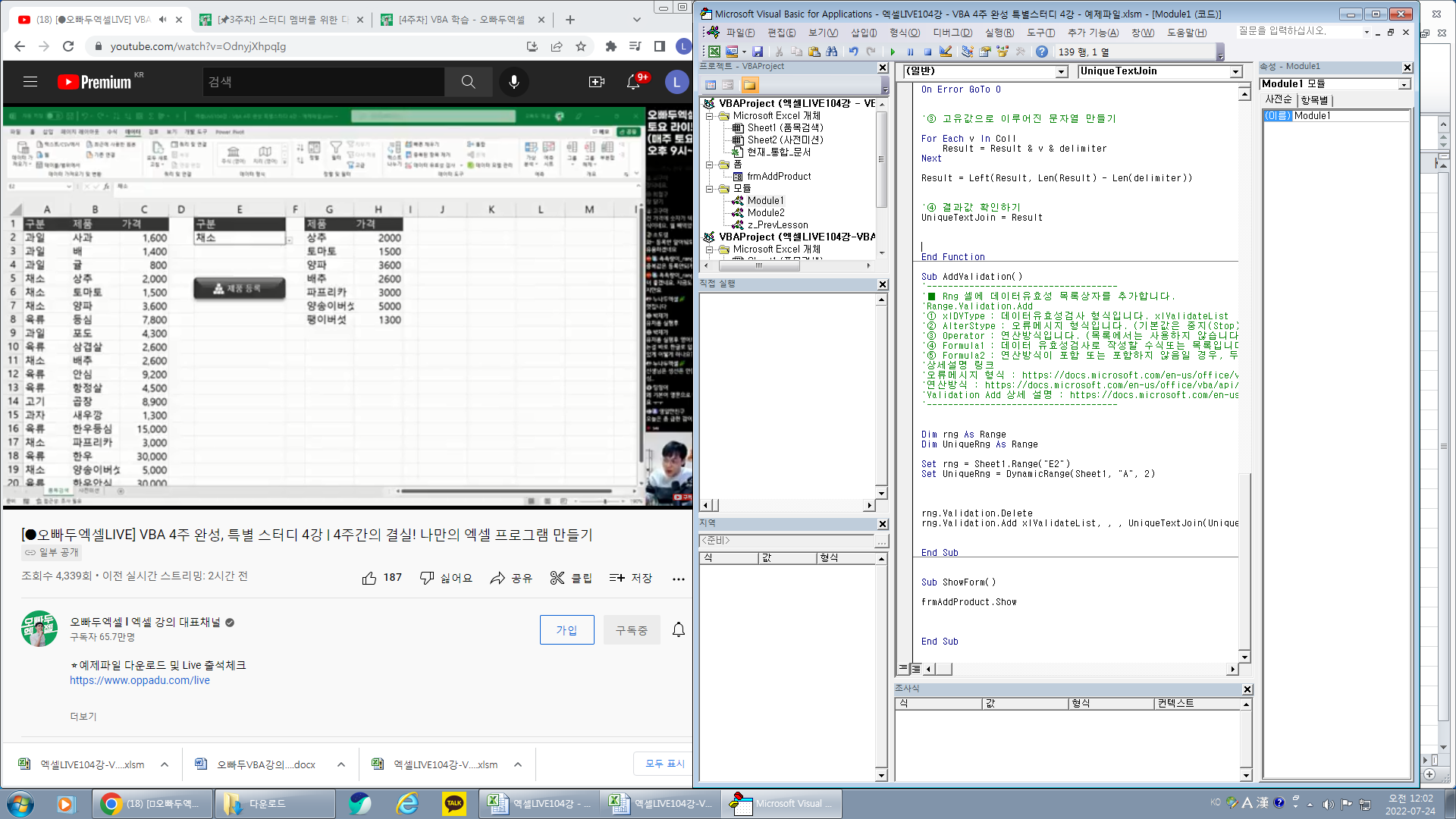1456x819 pixels.
Task: Collapse the 모듈 folder in project tree
Action: [x=710, y=188]
